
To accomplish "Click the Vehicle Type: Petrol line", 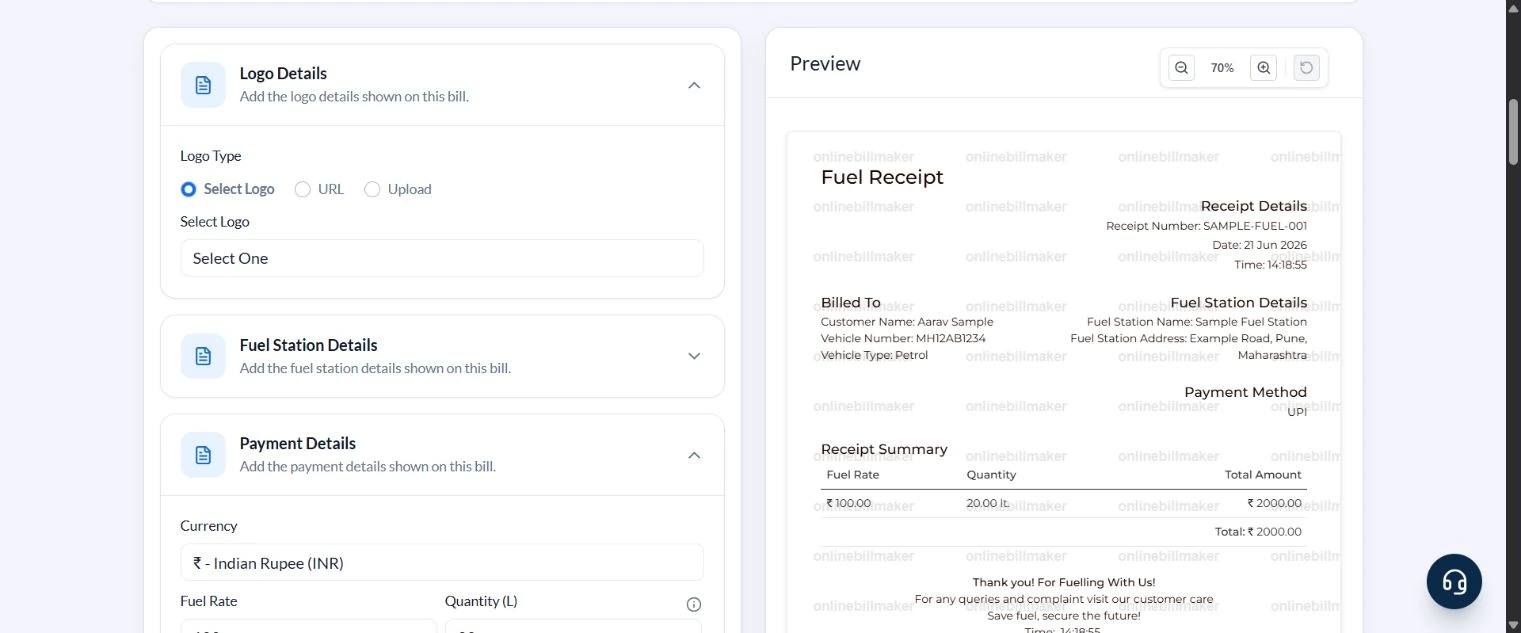I will pos(874,355).
